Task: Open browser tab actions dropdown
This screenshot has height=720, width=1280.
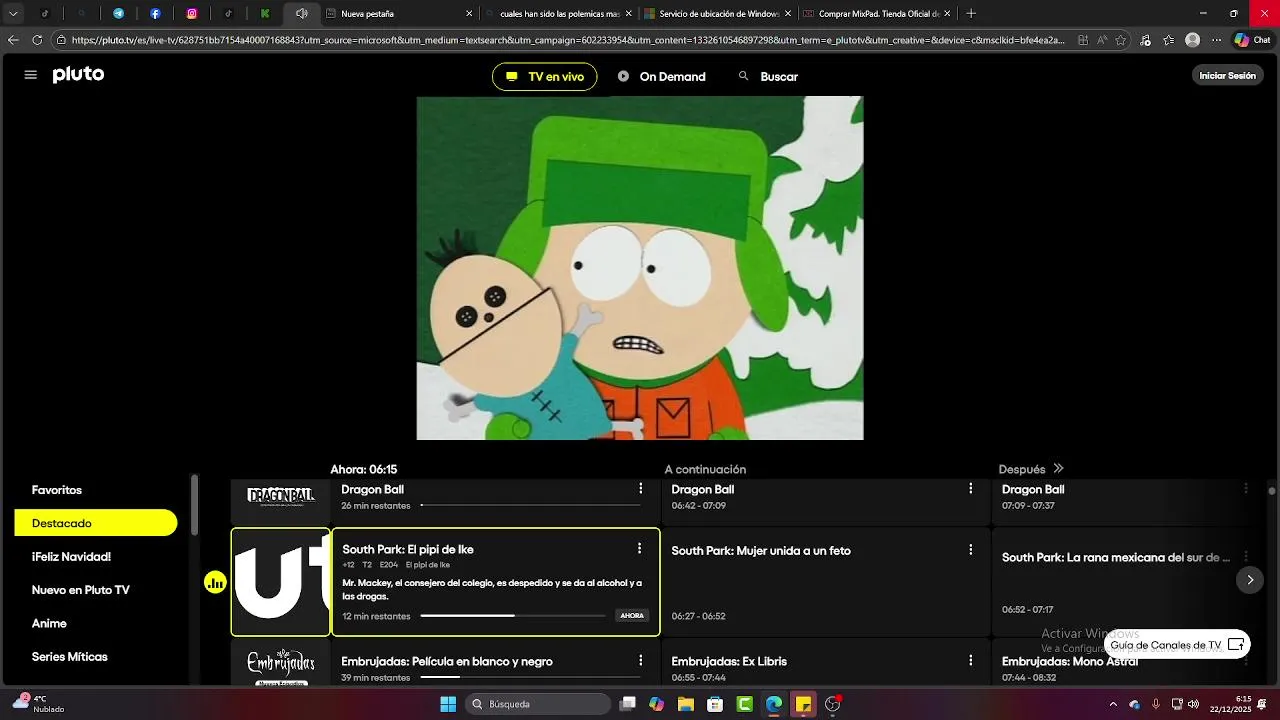Action: (13, 14)
